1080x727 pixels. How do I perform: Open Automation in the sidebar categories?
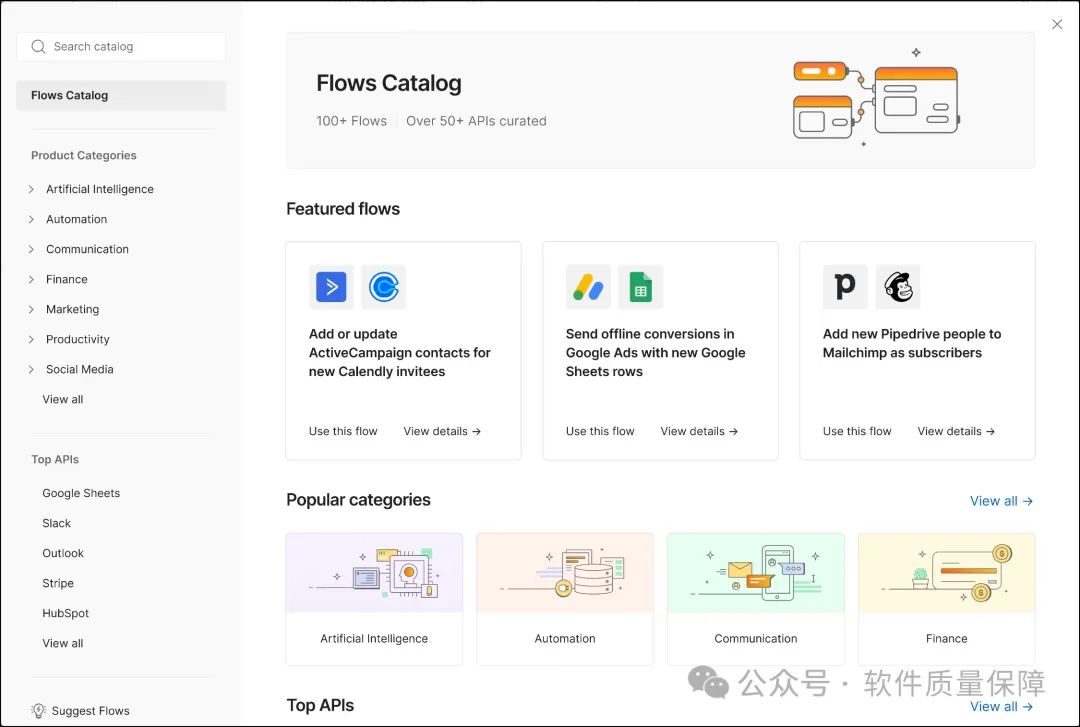[x=76, y=219]
